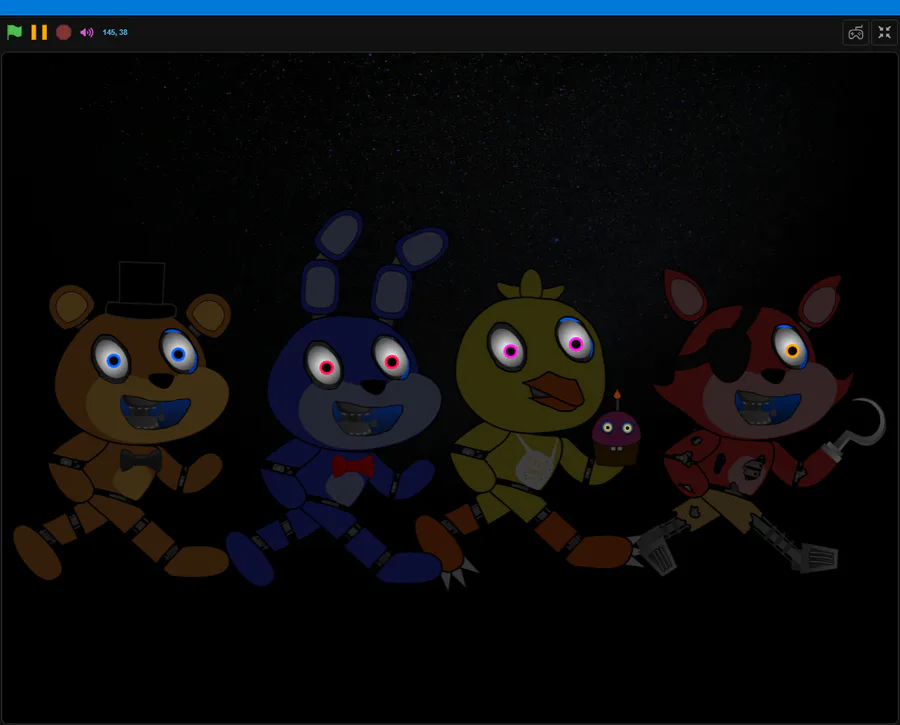Stop the project with the red stop sign

click(64, 32)
